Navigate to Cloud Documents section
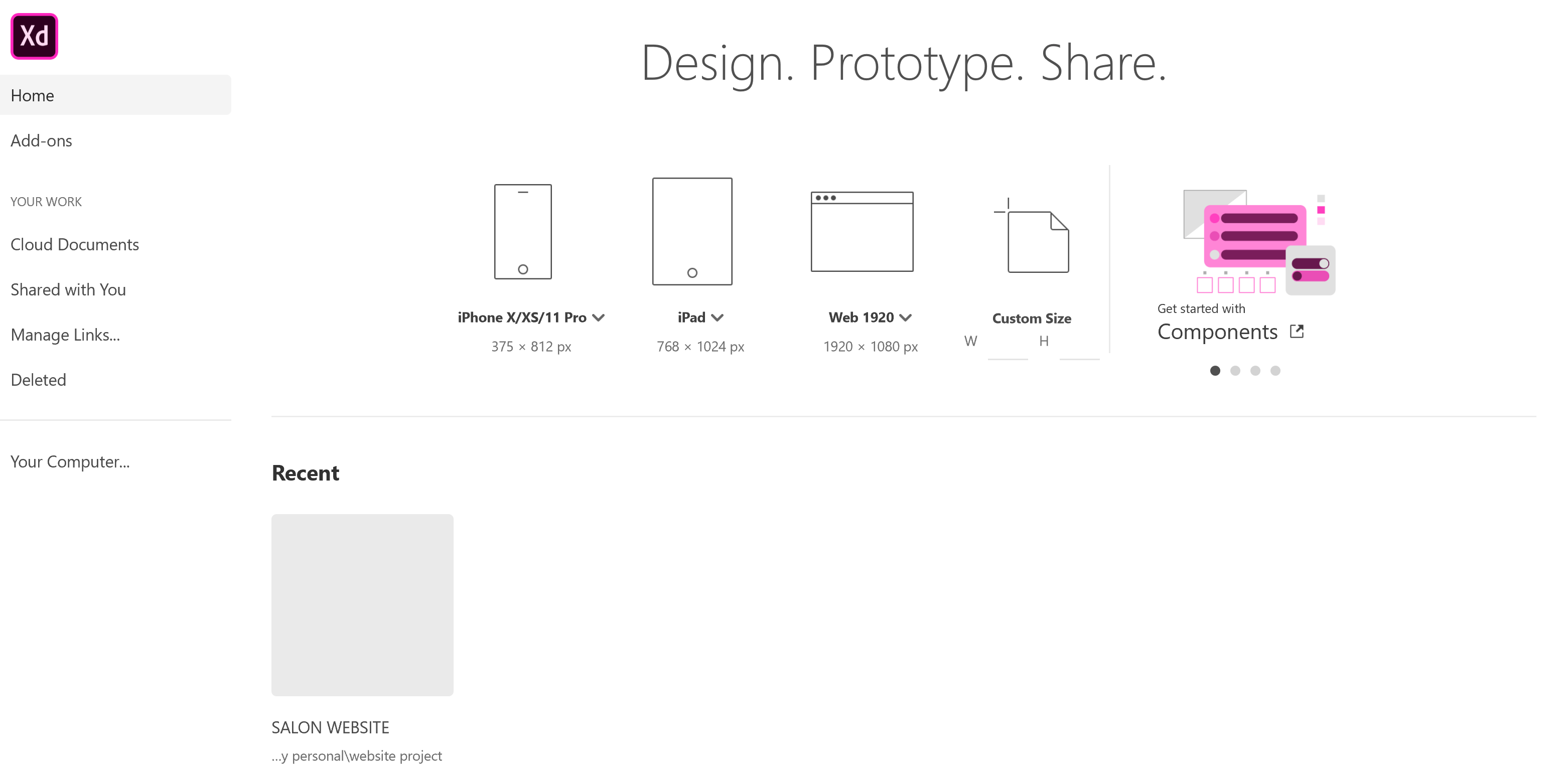 74,243
